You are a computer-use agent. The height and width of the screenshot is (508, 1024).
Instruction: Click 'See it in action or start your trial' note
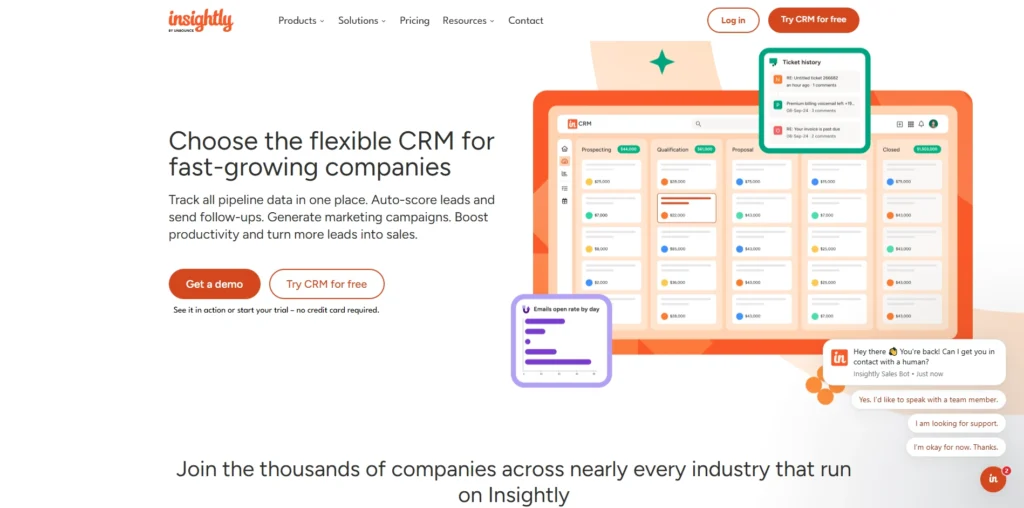point(276,310)
